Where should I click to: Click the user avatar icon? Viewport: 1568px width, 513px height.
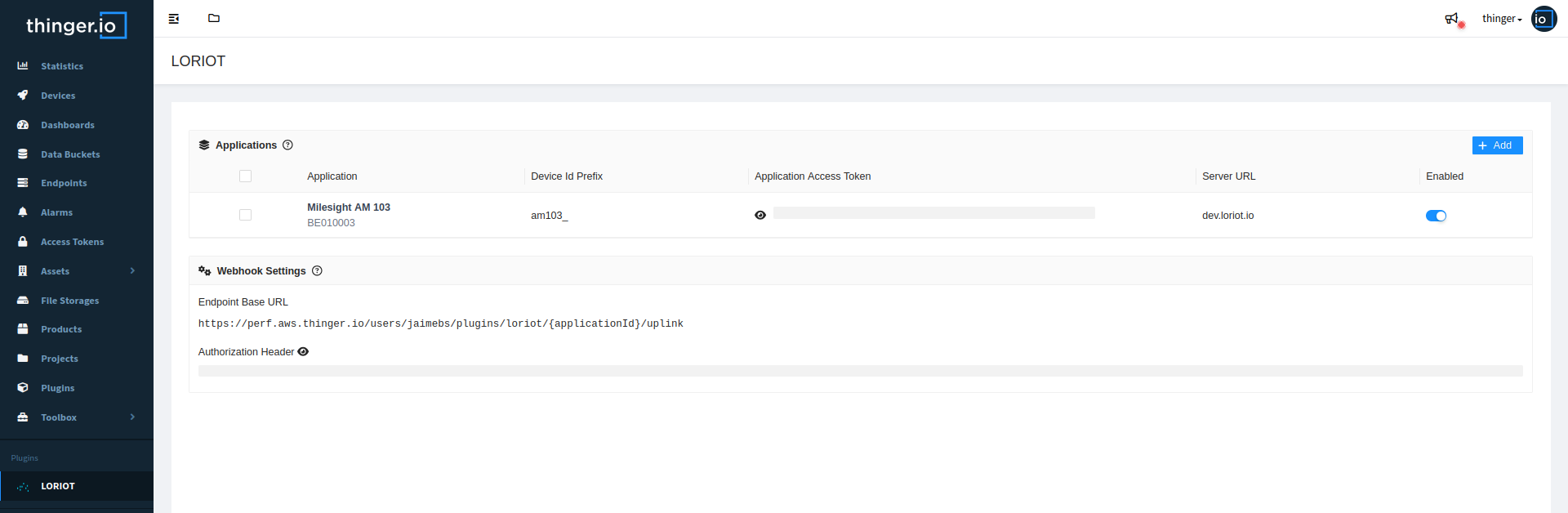pyautogui.click(x=1543, y=19)
